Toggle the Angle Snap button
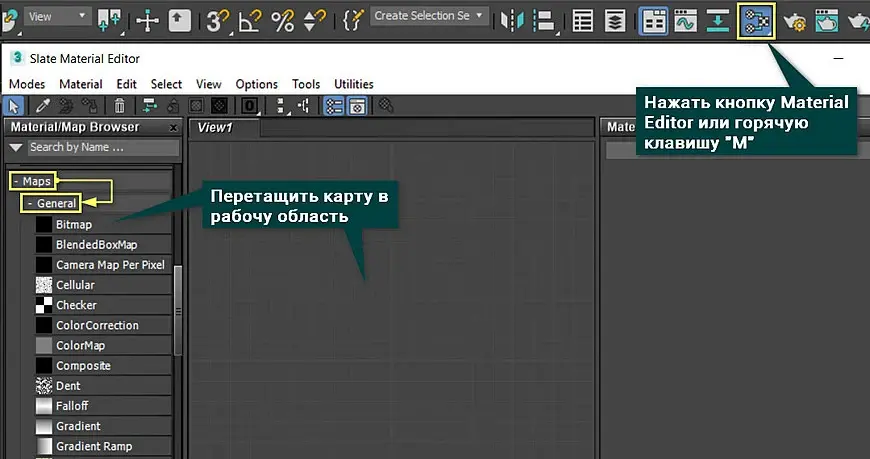Image resolution: width=870 pixels, height=459 pixels. tap(250, 21)
